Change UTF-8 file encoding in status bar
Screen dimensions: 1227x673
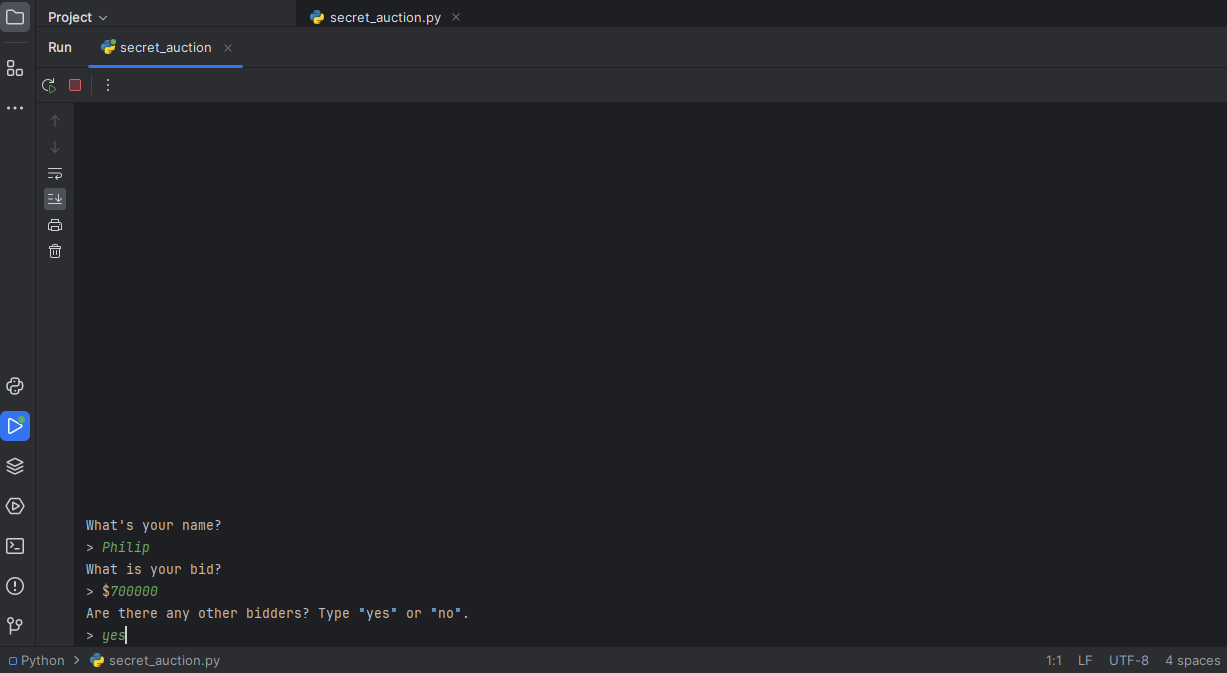1128,660
